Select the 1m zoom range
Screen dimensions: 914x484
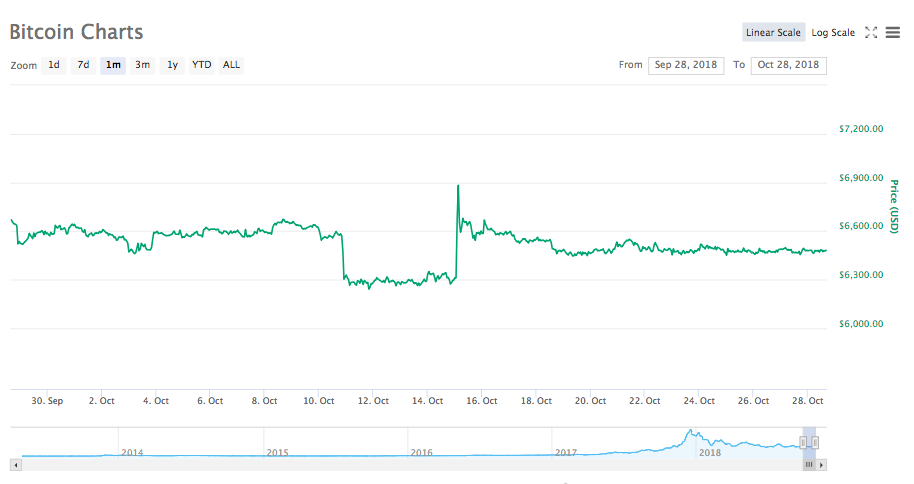tap(113, 65)
